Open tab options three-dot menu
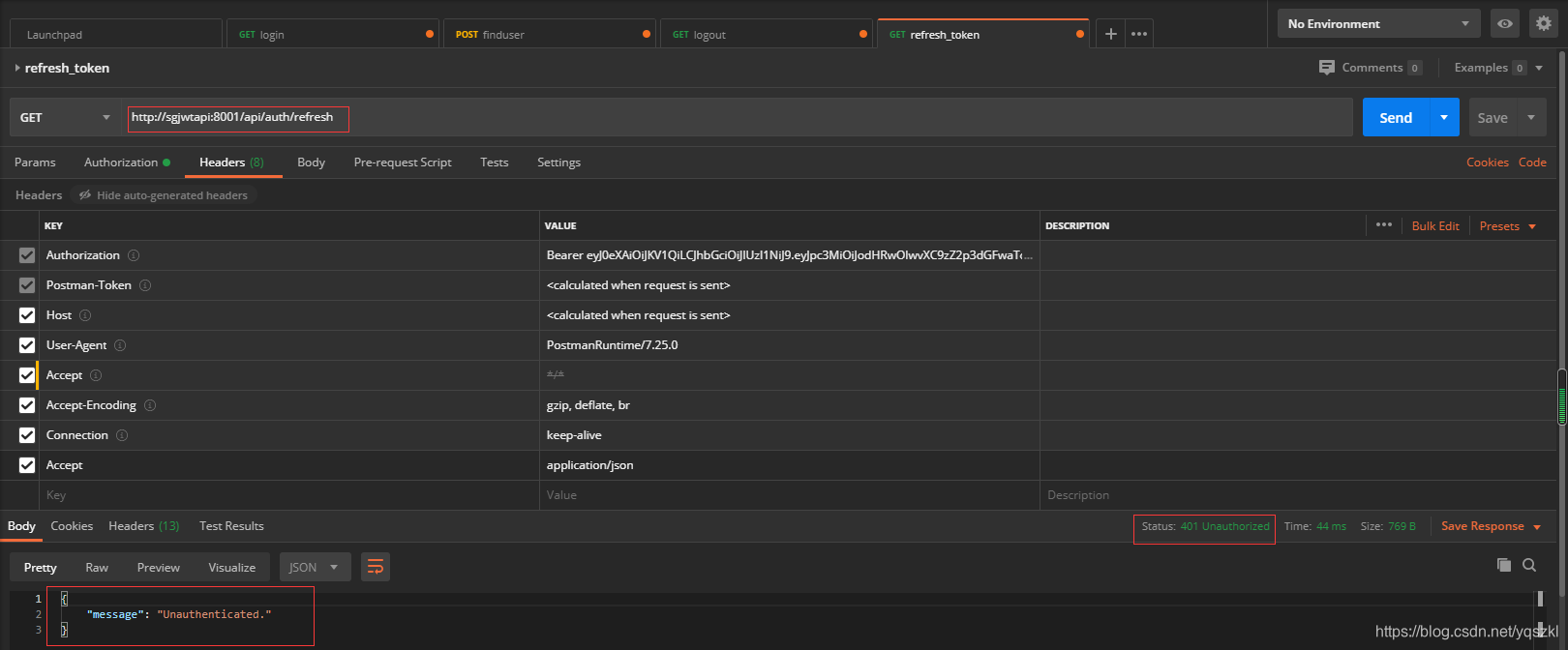 tap(1139, 34)
